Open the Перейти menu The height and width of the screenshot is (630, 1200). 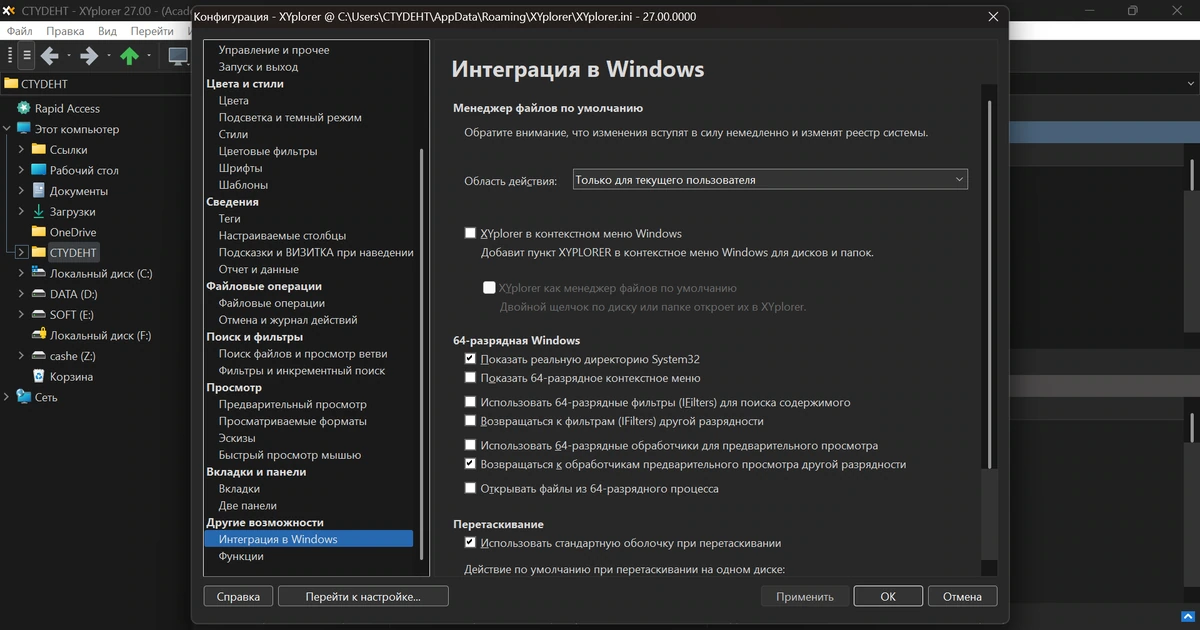tap(152, 32)
